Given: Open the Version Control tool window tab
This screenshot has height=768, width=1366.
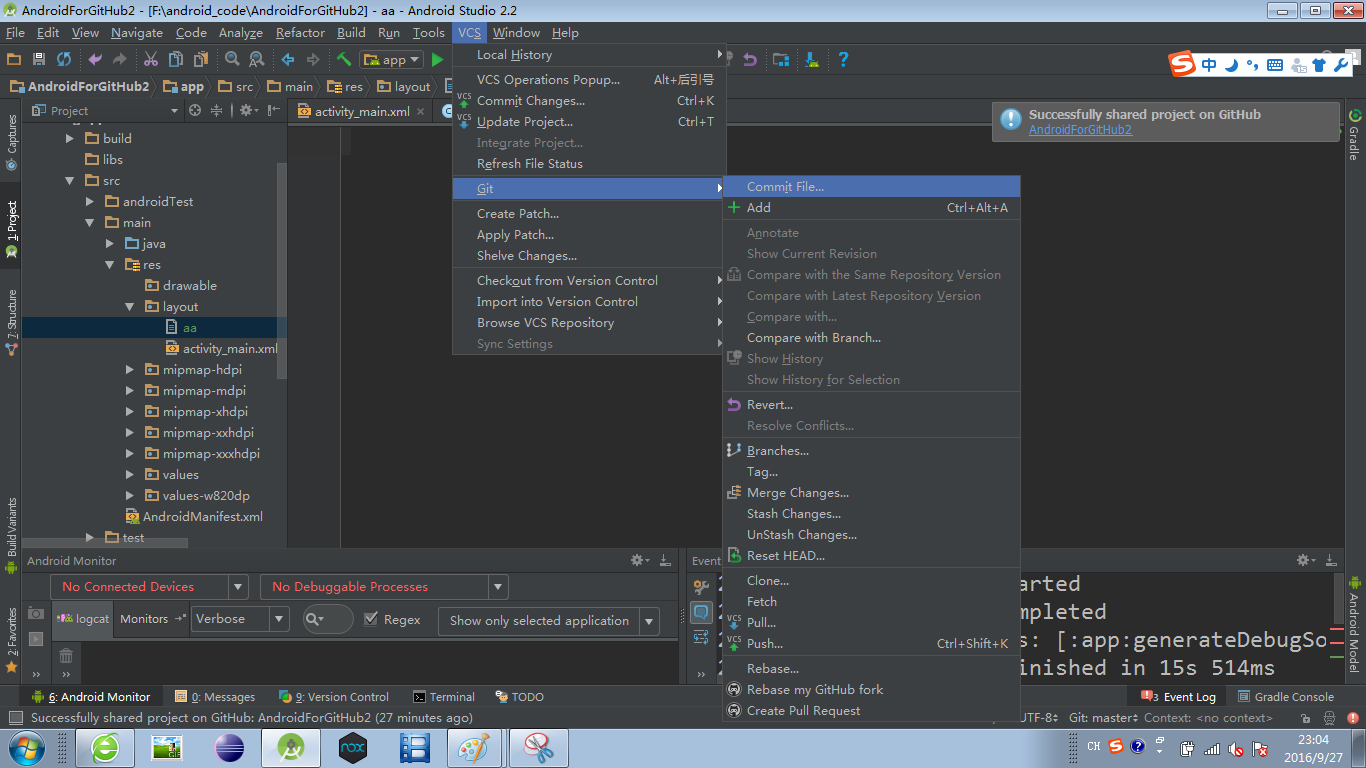Looking at the screenshot, I should point(334,697).
